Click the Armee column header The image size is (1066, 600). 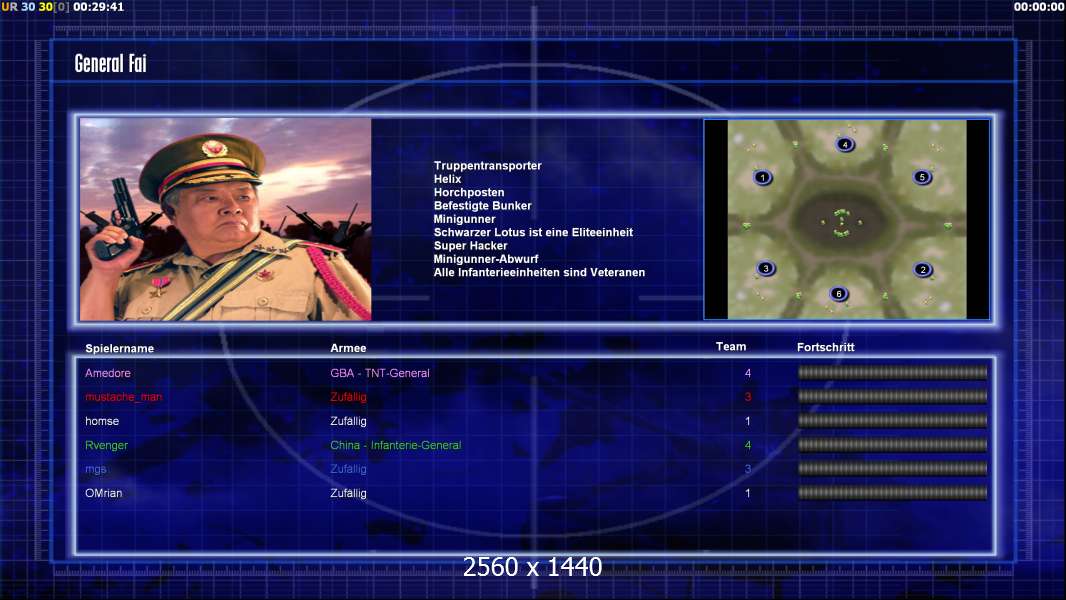coord(348,348)
